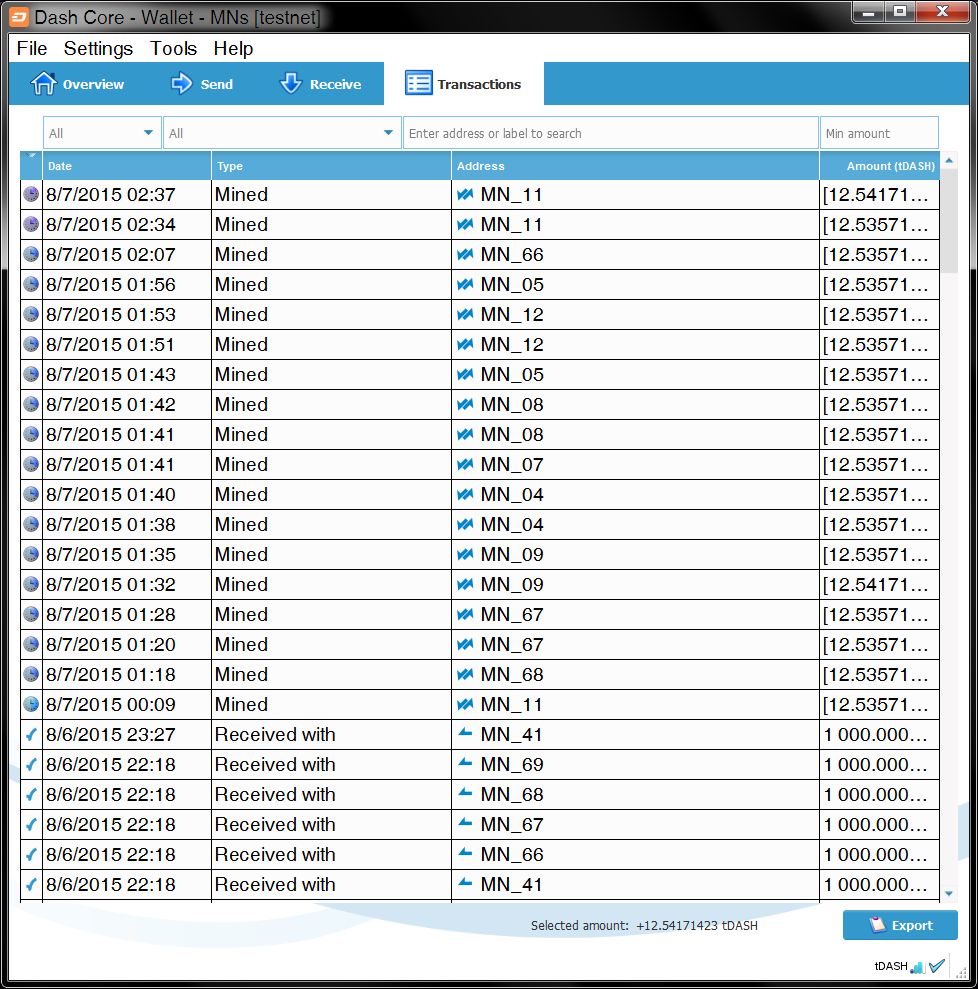Open the Settings menu

tap(98, 49)
